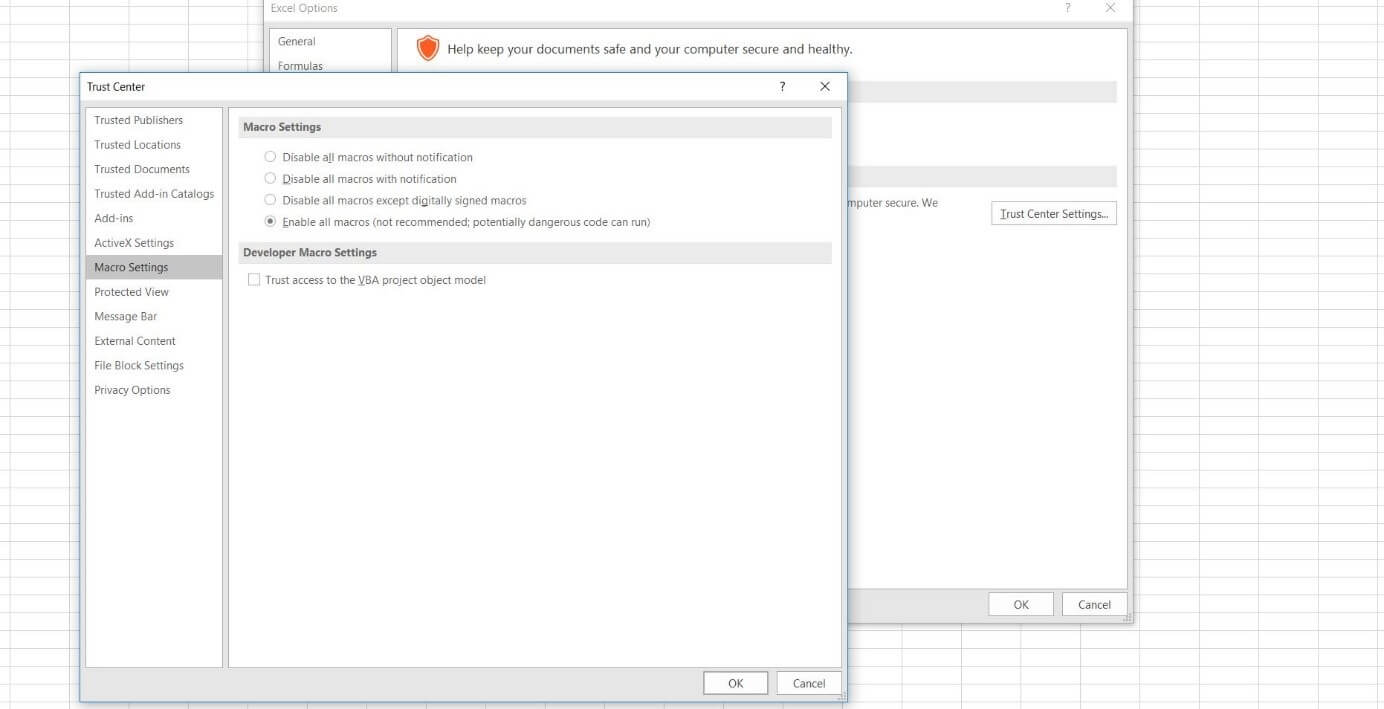Open Privacy Options section
The height and width of the screenshot is (709, 1384).
click(154, 390)
